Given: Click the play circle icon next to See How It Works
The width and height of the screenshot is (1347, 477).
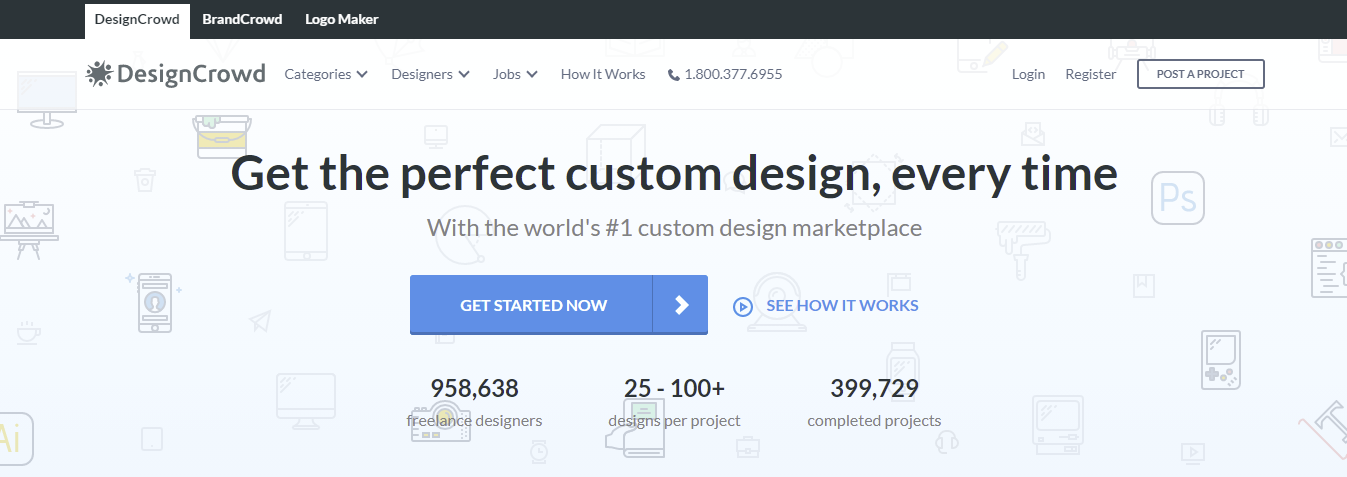Looking at the screenshot, I should tap(742, 306).
